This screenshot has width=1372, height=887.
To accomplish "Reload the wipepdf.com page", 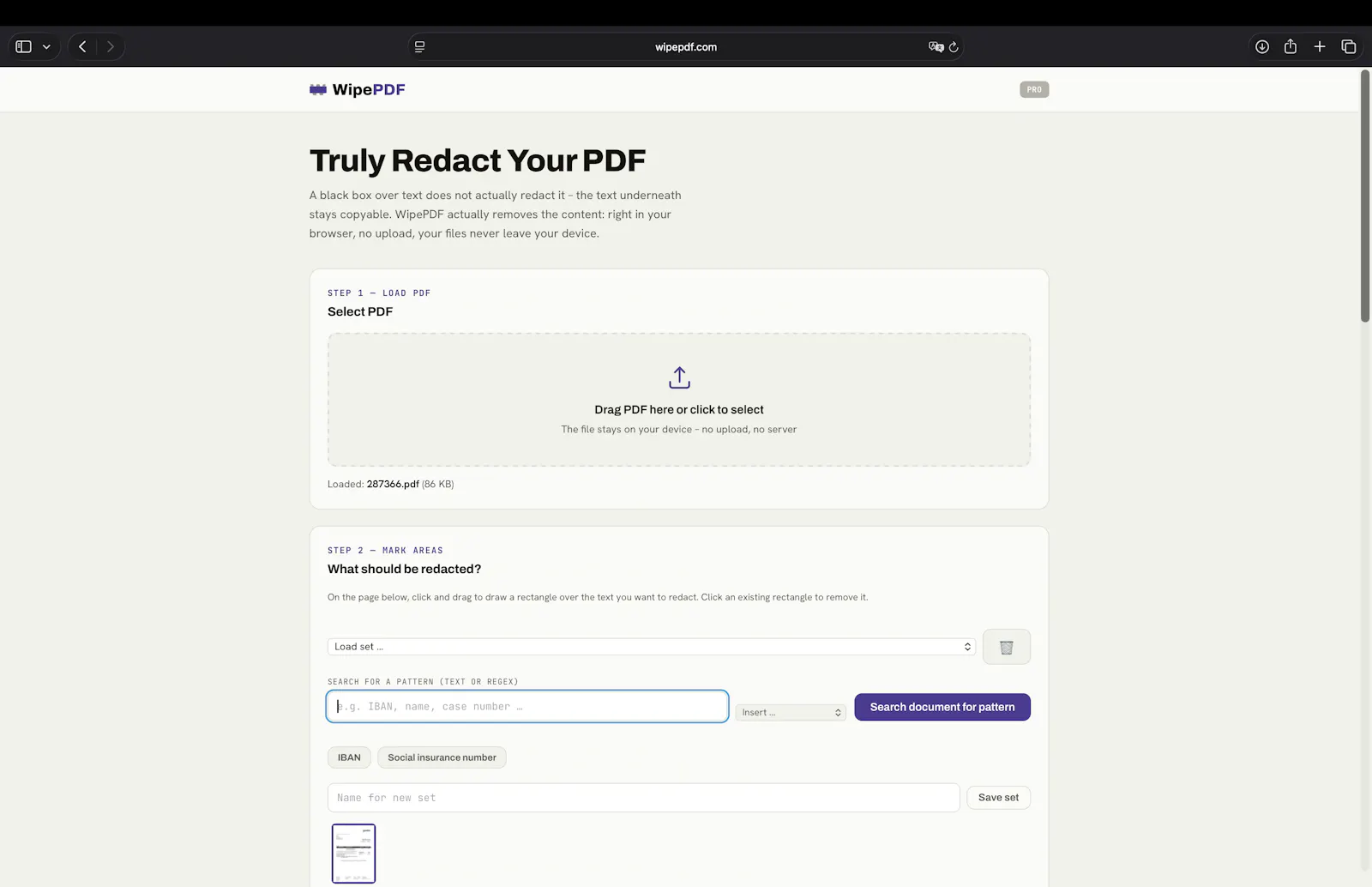I will point(954,46).
